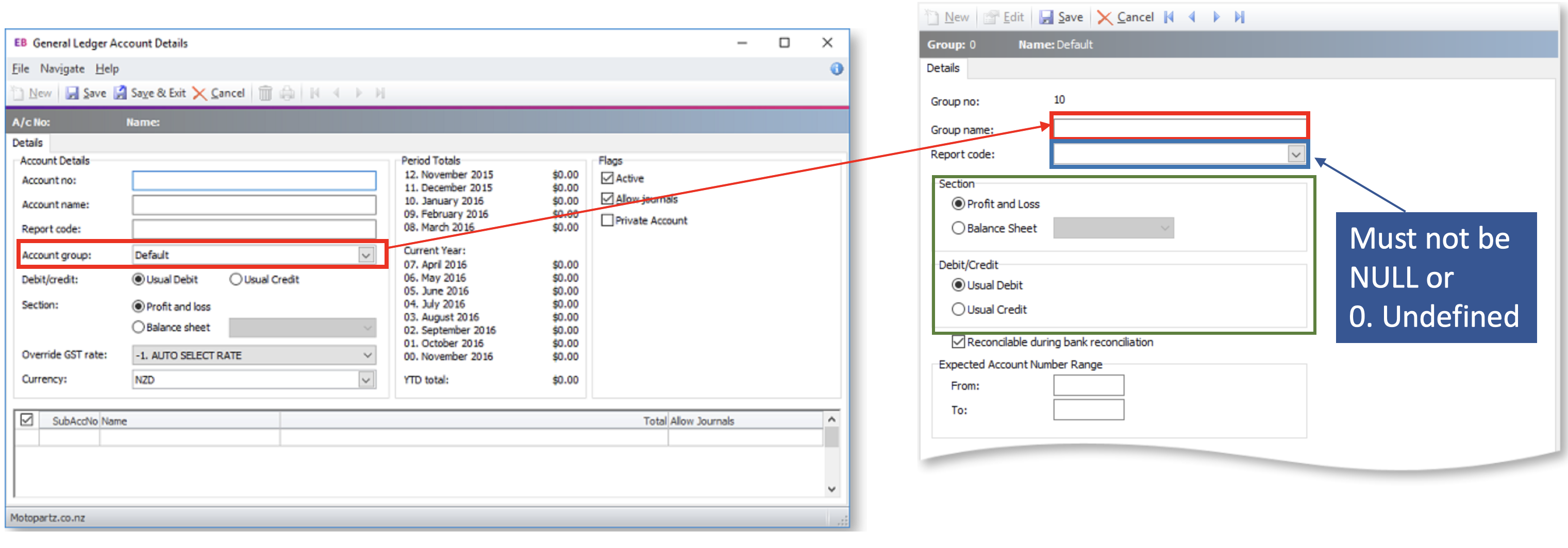Click Edit in the account group panel toolbar
1568x548 pixels.
[x=1004, y=17]
